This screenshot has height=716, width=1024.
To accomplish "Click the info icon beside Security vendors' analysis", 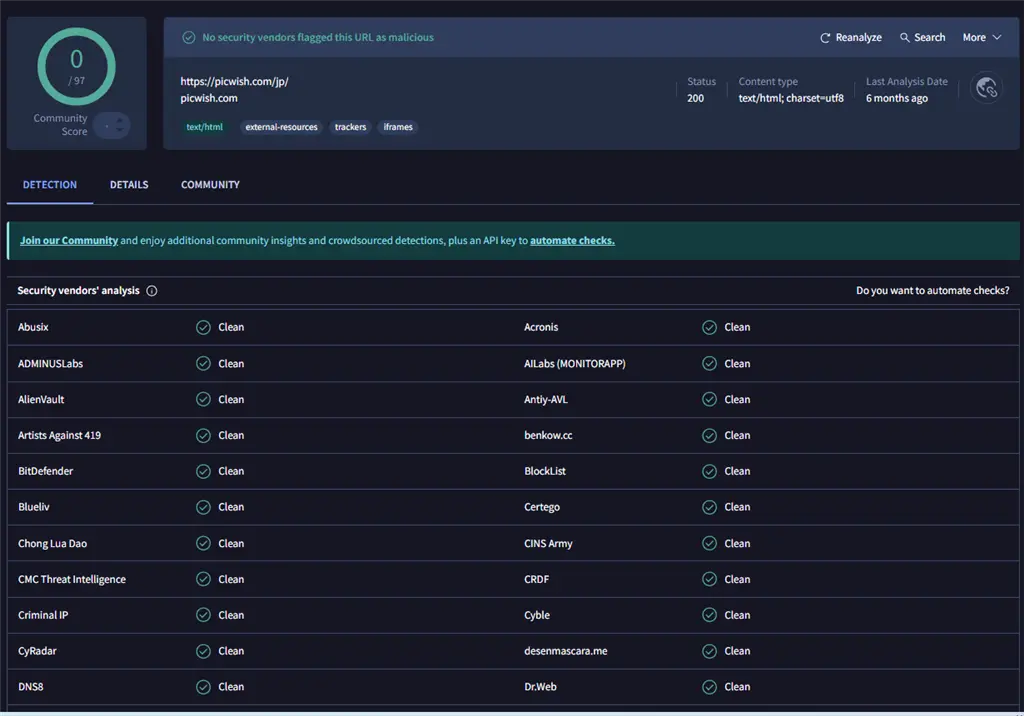I will (x=152, y=291).
